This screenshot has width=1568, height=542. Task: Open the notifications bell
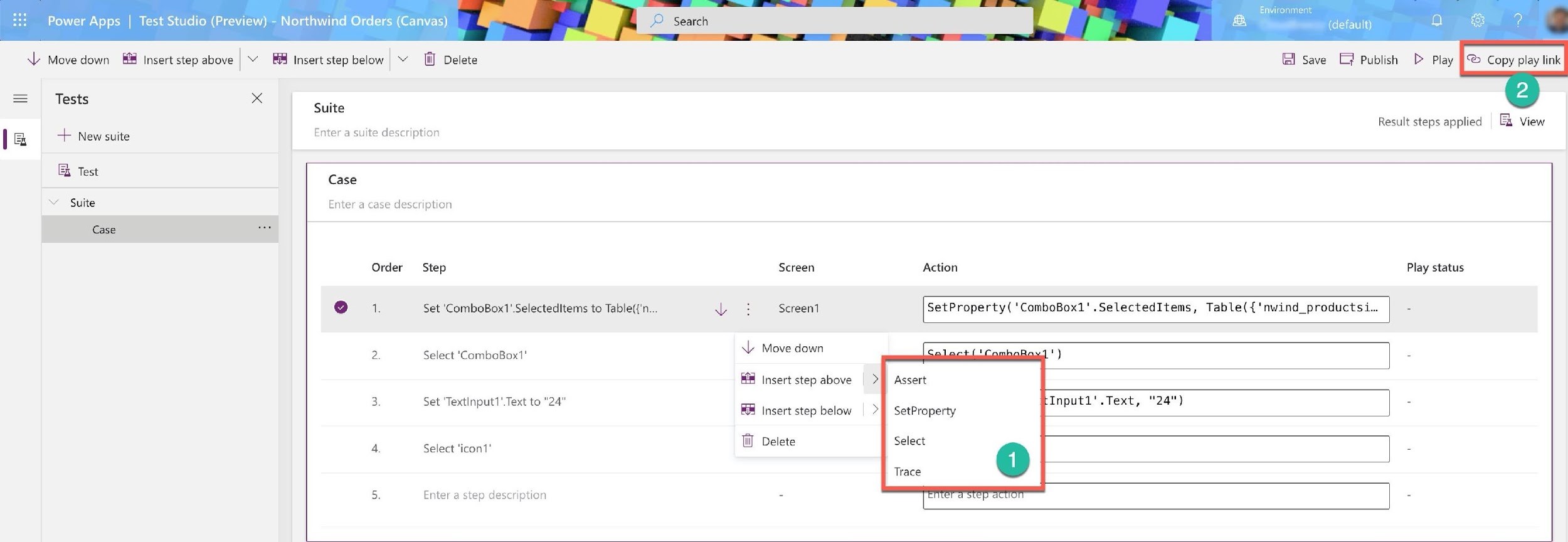click(1436, 20)
